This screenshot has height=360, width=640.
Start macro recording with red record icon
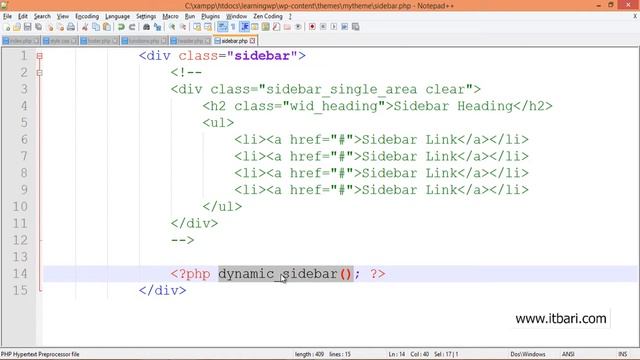(312, 27)
